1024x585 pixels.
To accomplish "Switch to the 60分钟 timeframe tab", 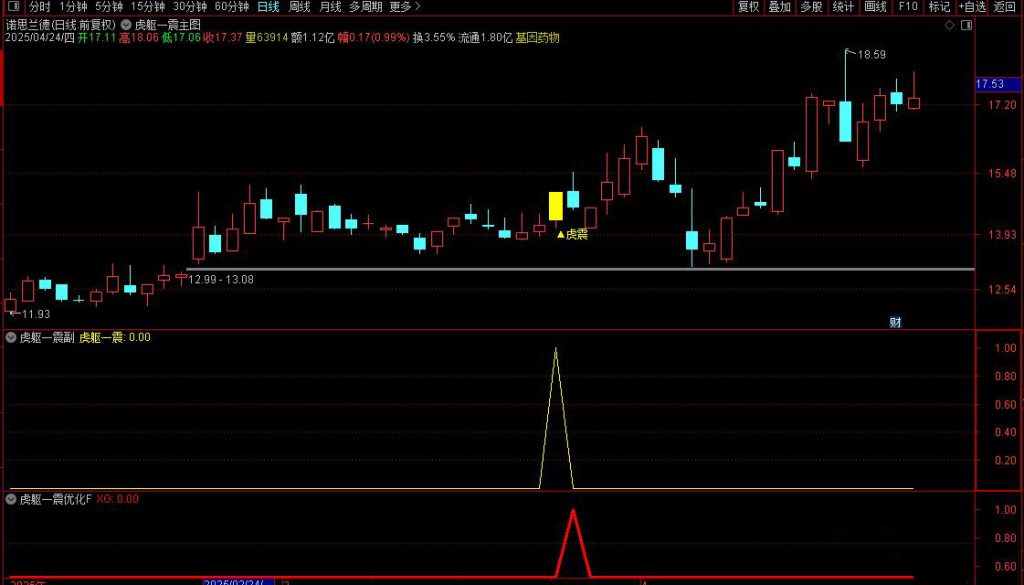I will pyautogui.click(x=231, y=6).
